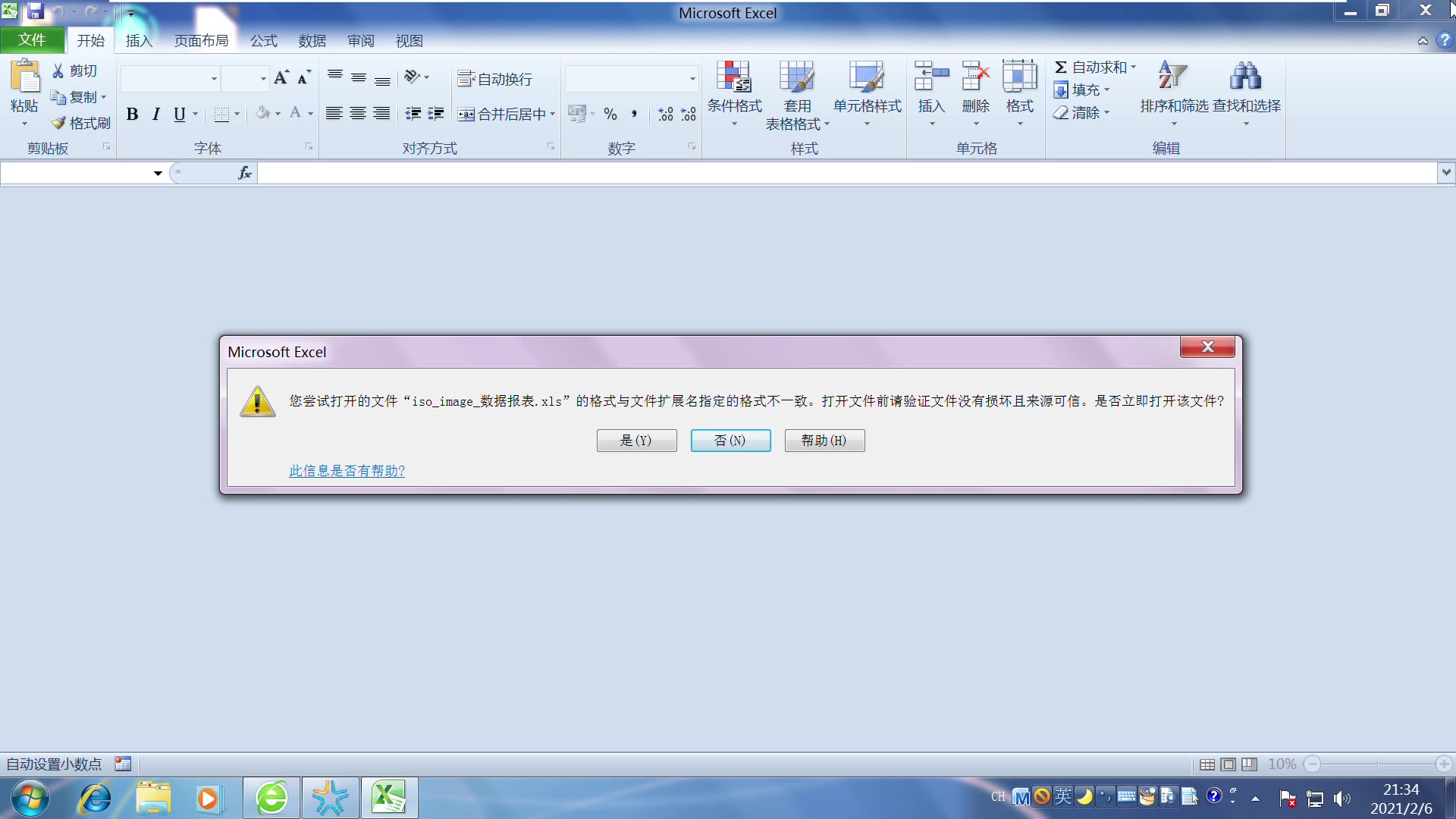Open the fill color dropdown arrow
This screenshot has width=1456, height=819.
pos(278,114)
